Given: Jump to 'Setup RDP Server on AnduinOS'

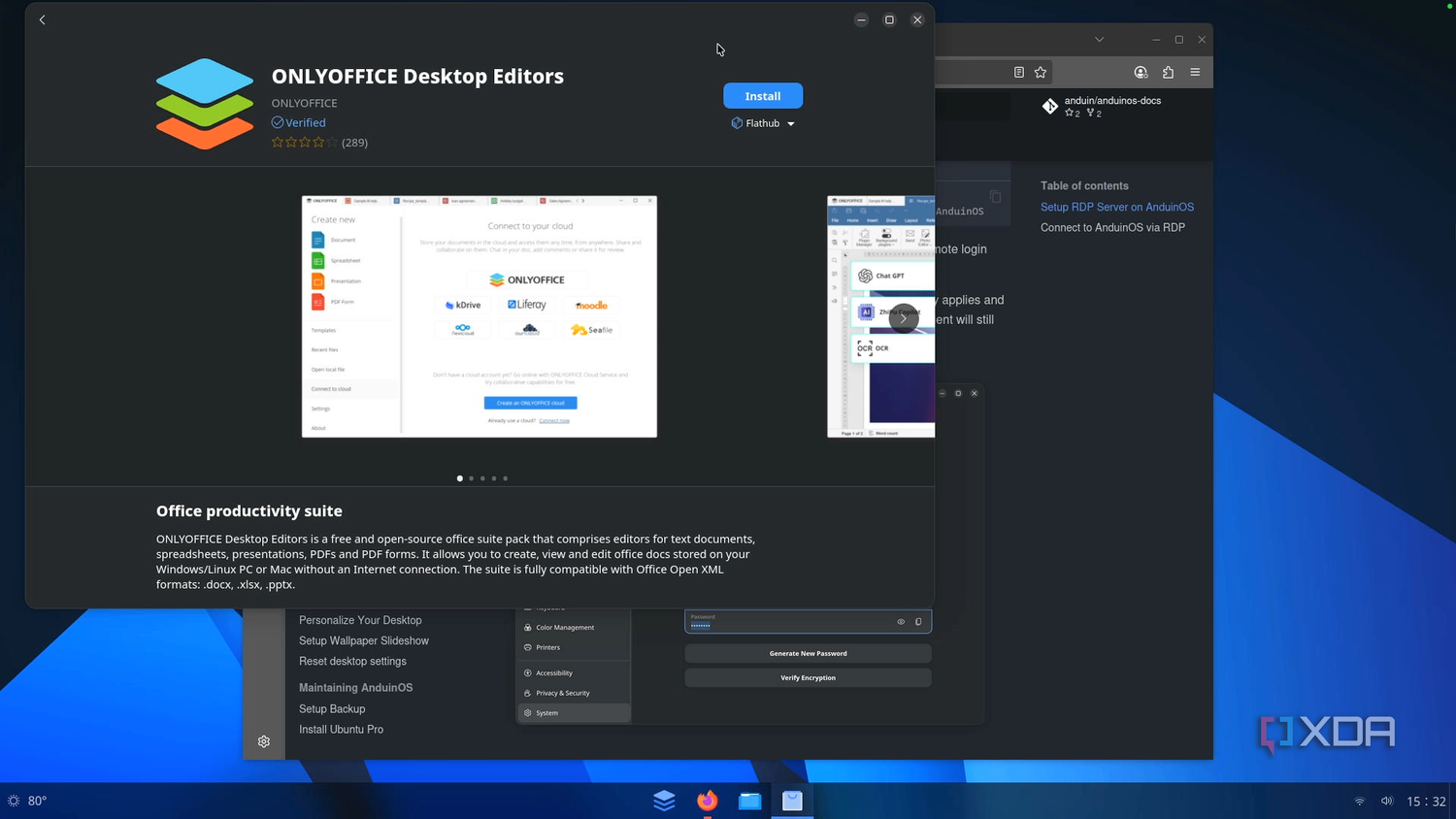Looking at the screenshot, I should [x=1117, y=207].
